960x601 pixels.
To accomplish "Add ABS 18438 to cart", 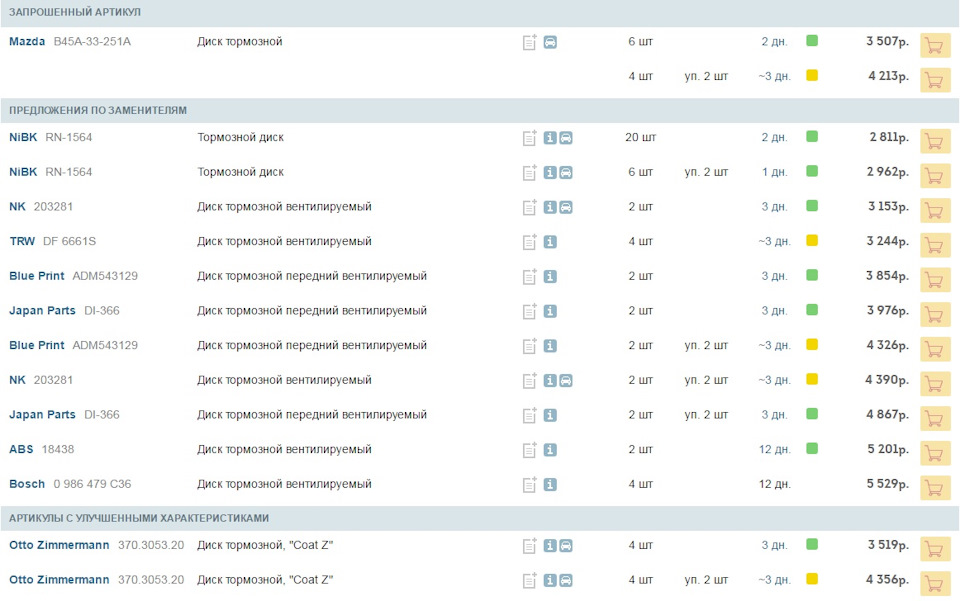I will click(x=935, y=454).
